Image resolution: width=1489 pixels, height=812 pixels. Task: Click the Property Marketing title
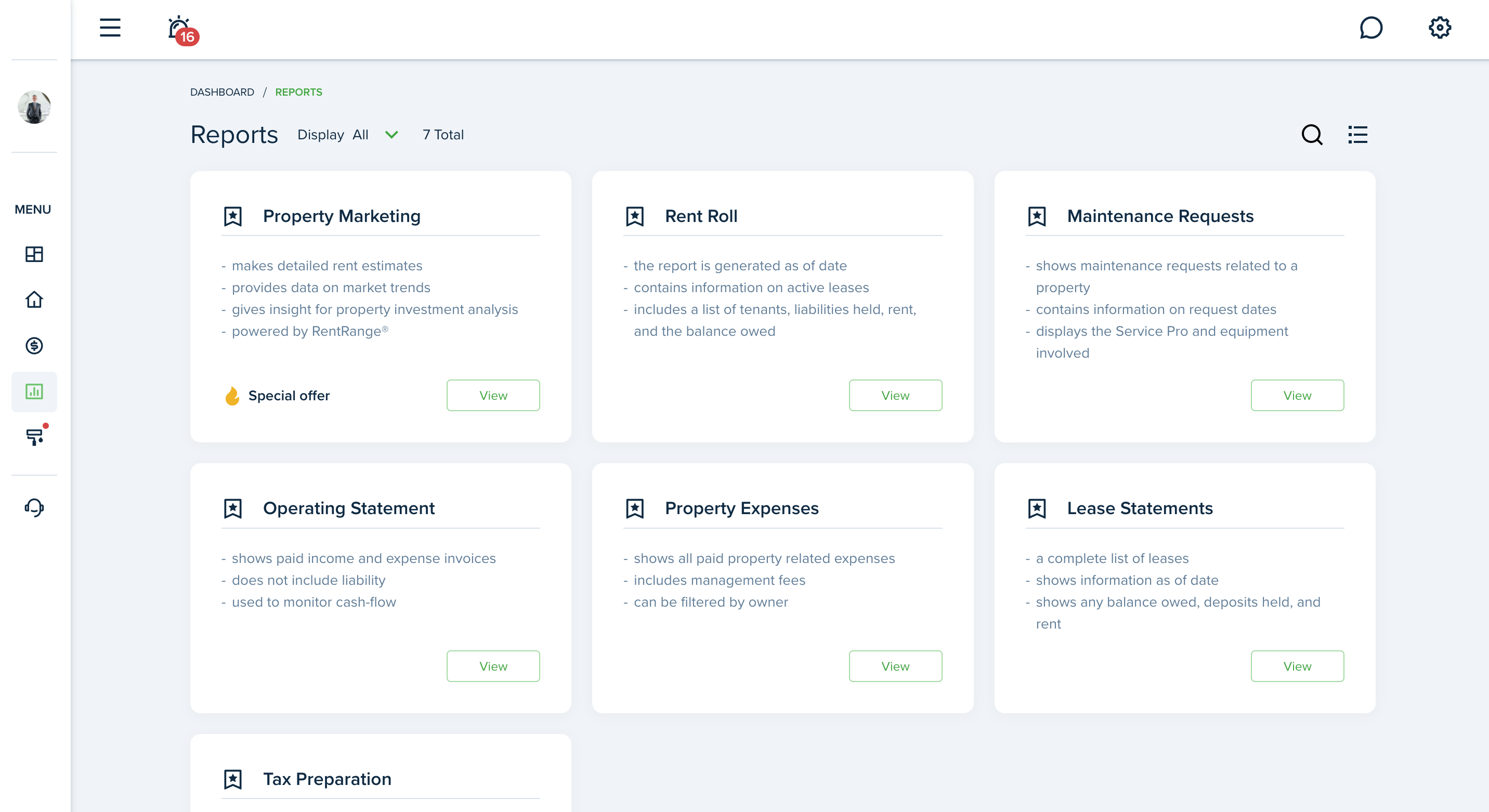[x=342, y=216]
